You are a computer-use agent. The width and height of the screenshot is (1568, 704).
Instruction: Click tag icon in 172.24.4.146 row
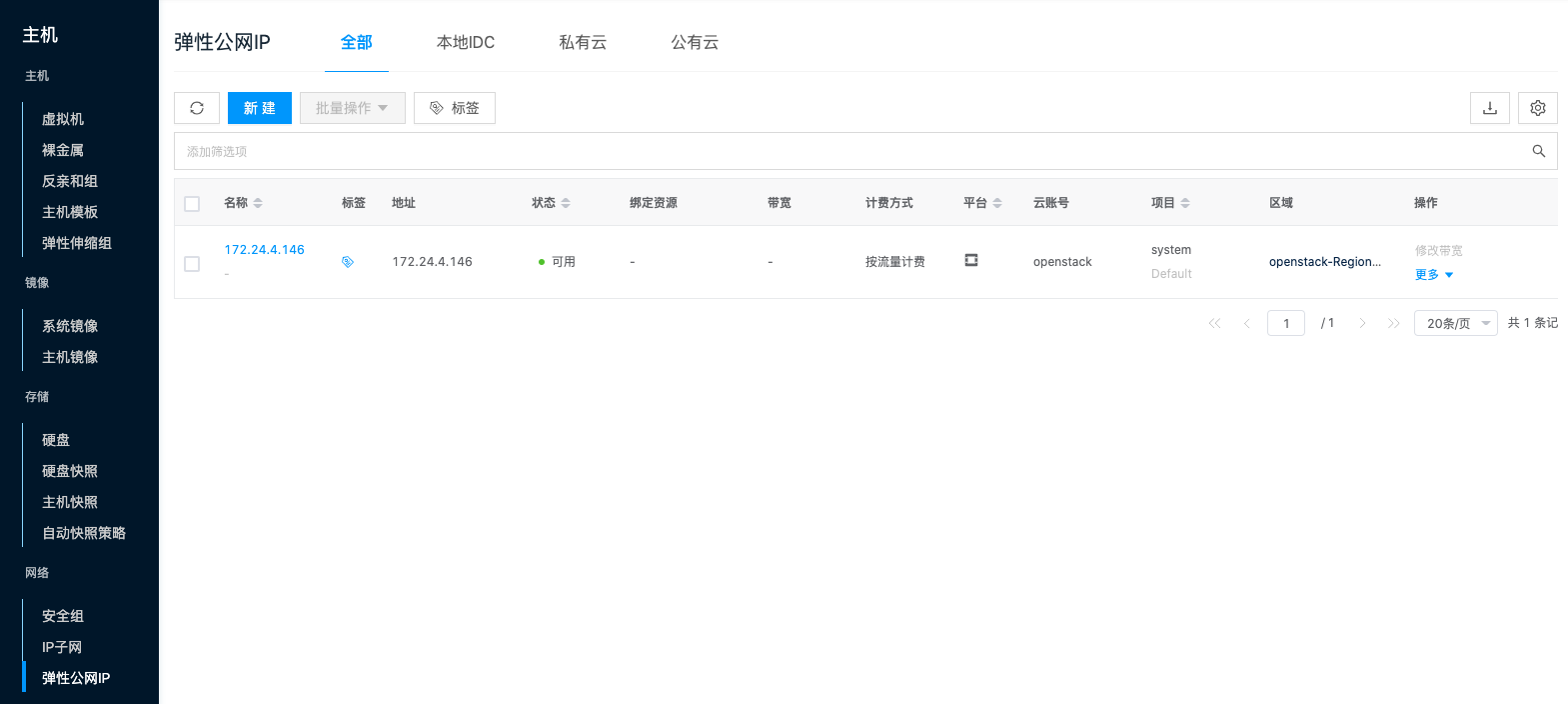click(x=348, y=262)
